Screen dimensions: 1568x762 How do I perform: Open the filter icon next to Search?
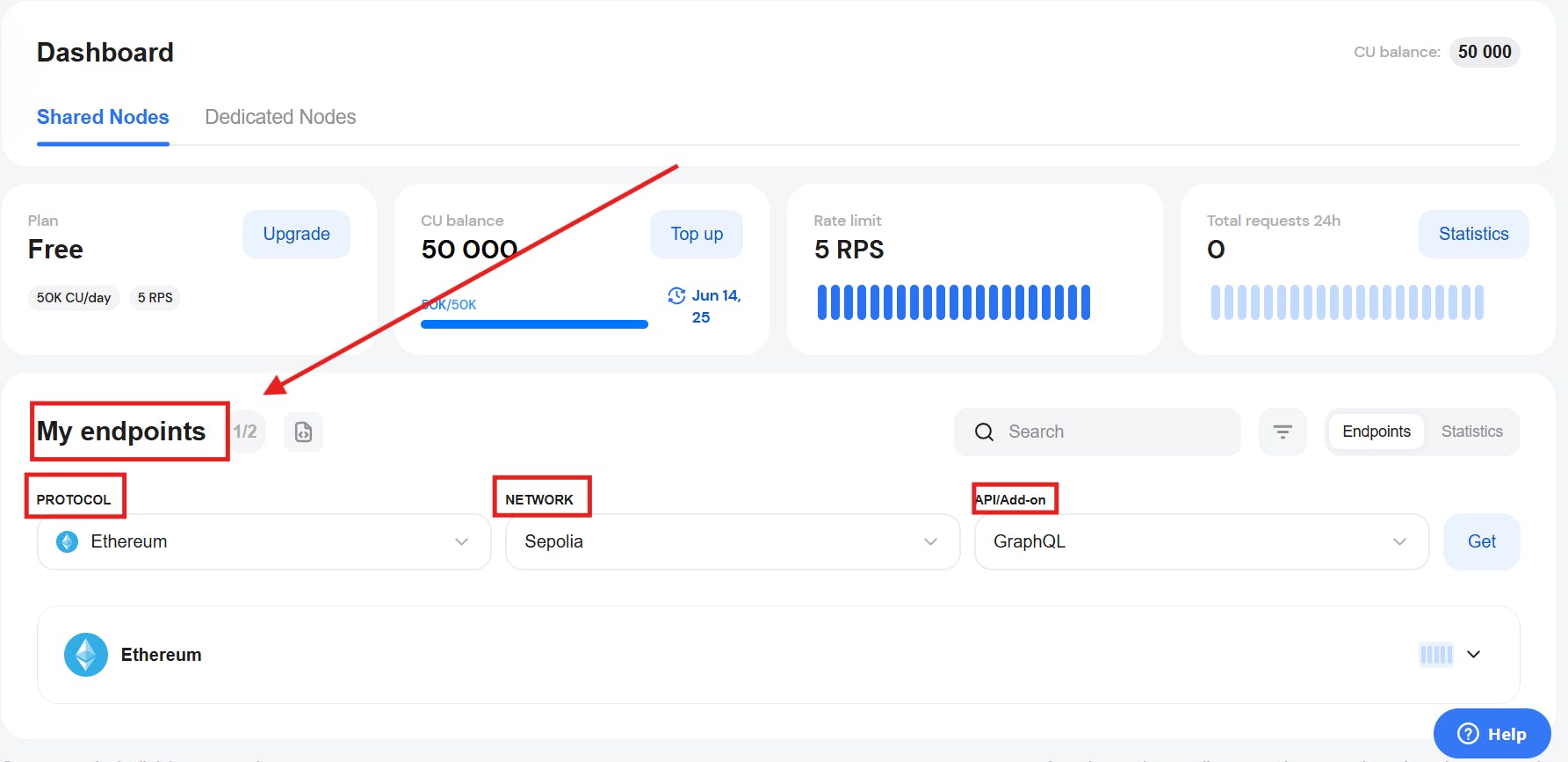(x=1283, y=432)
